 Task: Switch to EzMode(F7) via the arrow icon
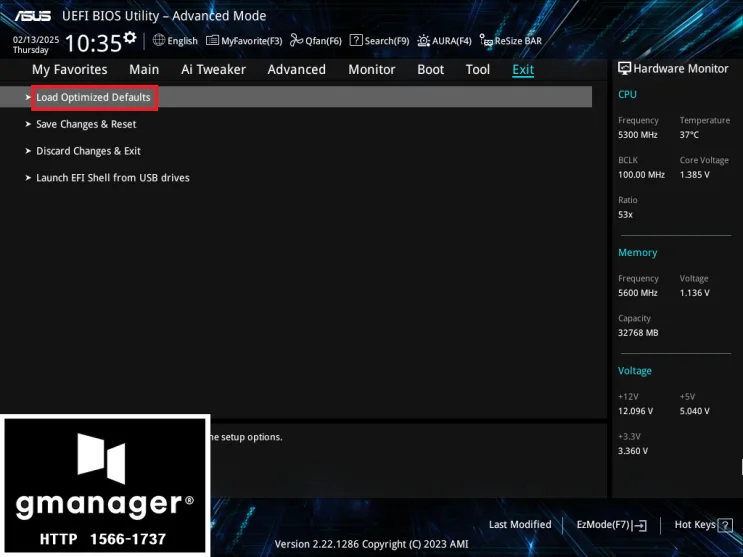(x=640, y=525)
